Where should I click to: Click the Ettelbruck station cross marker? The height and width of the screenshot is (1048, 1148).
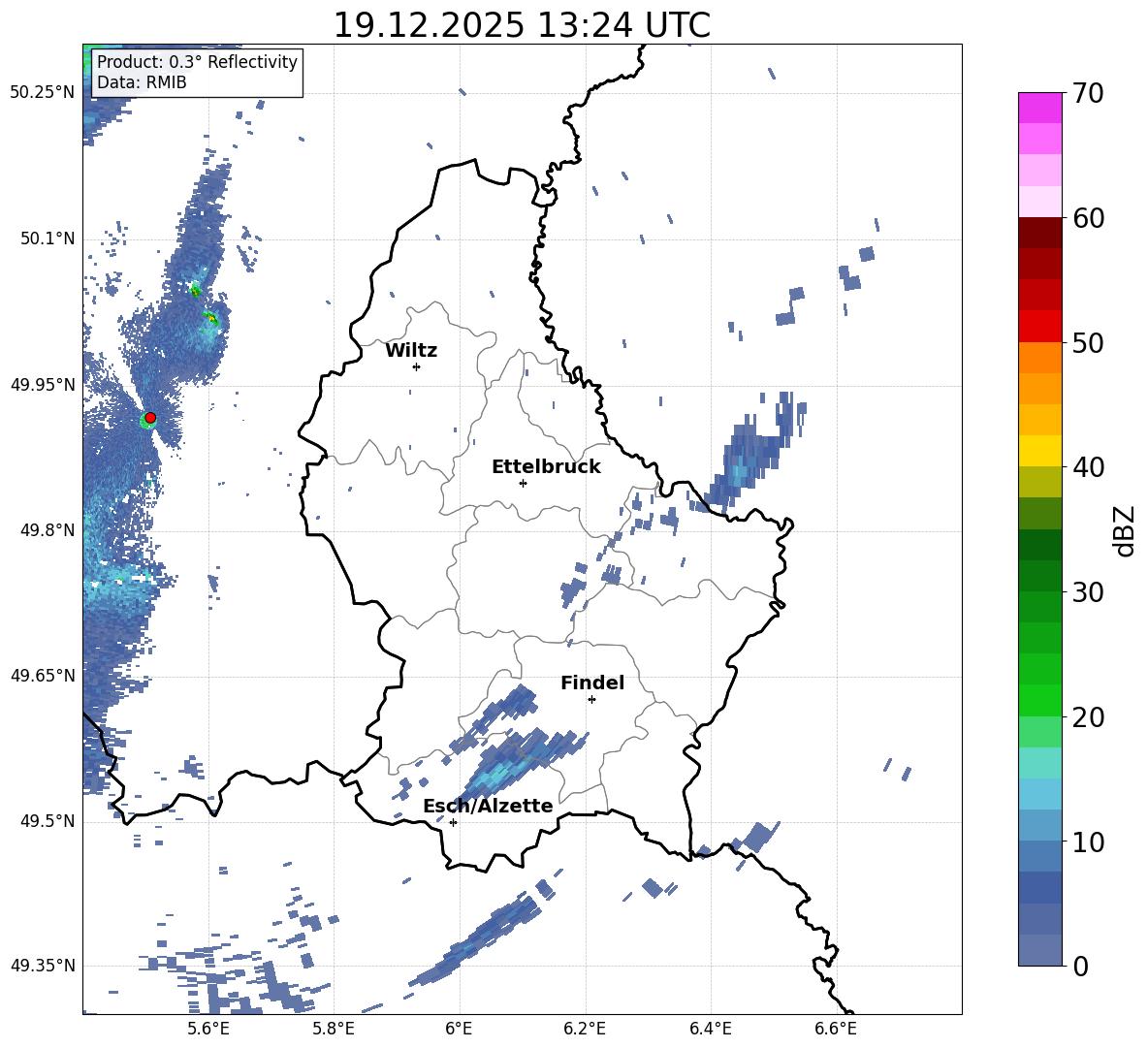(523, 483)
